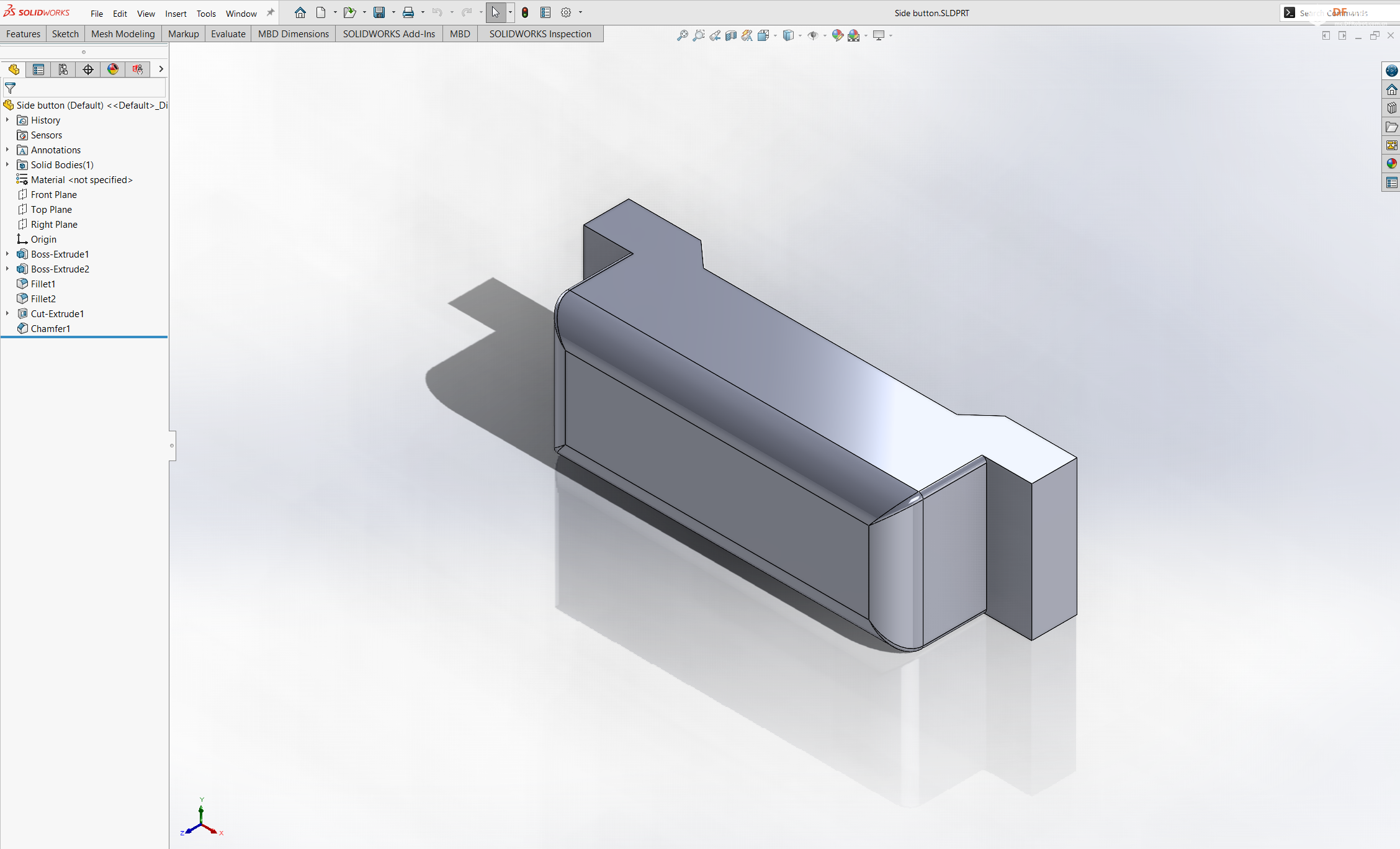
Task: Open the Select tool dropdown arrow
Action: pyautogui.click(x=510, y=12)
